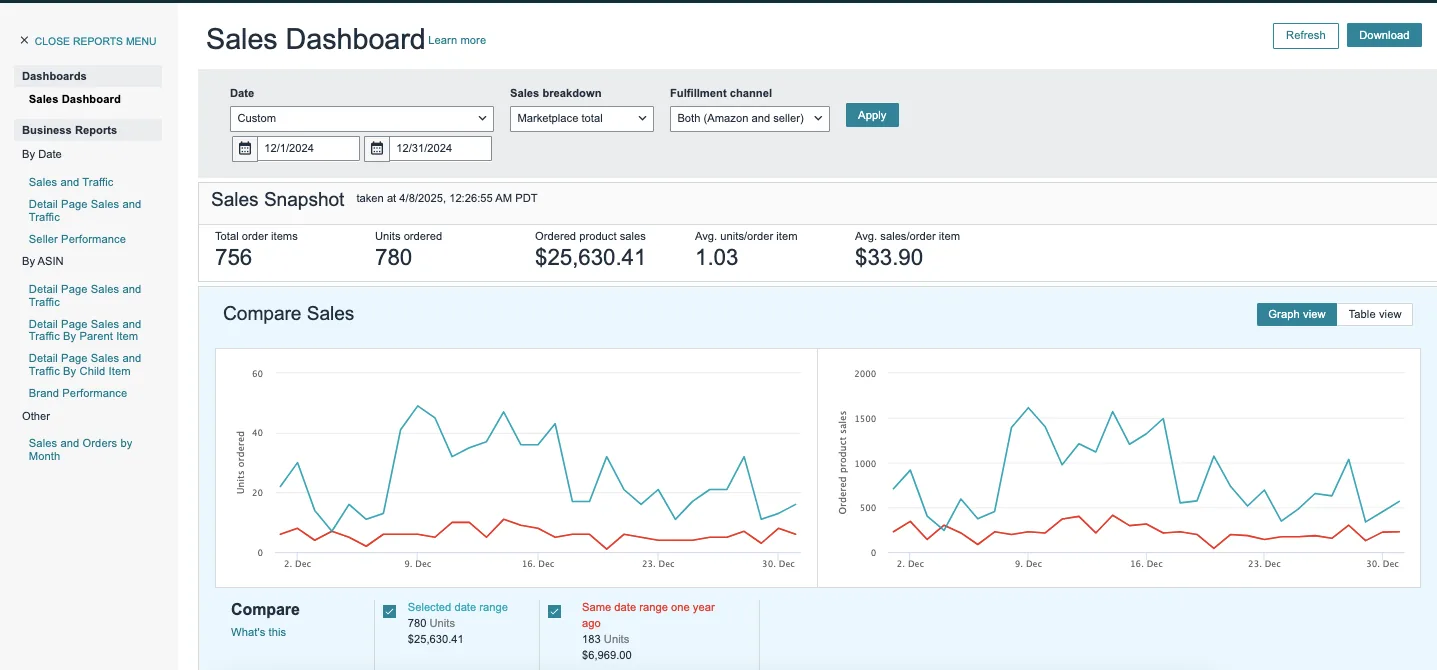Click the What's this link
Image resolution: width=1437 pixels, height=670 pixels.
tap(258, 632)
